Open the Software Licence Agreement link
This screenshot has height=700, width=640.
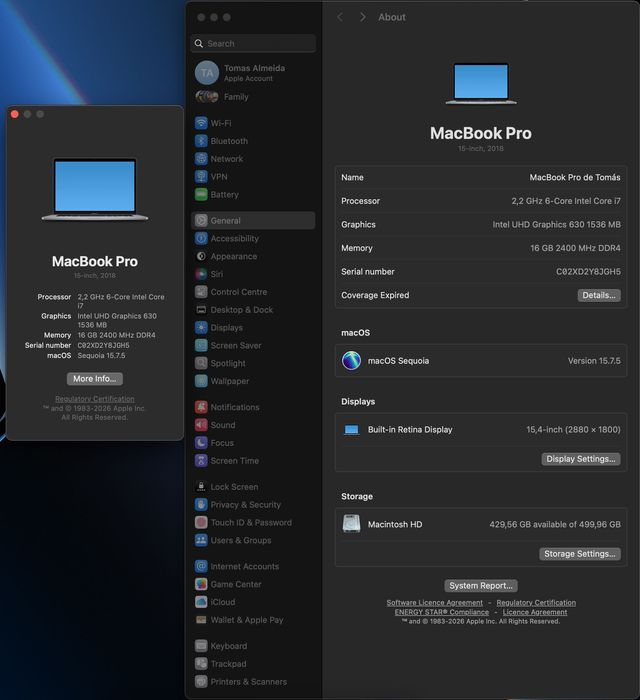[435, 603]
